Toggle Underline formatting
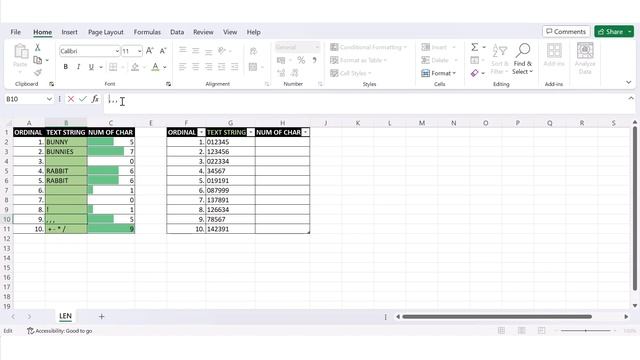Viewport: 640px width, 360px height. (91, 67)
